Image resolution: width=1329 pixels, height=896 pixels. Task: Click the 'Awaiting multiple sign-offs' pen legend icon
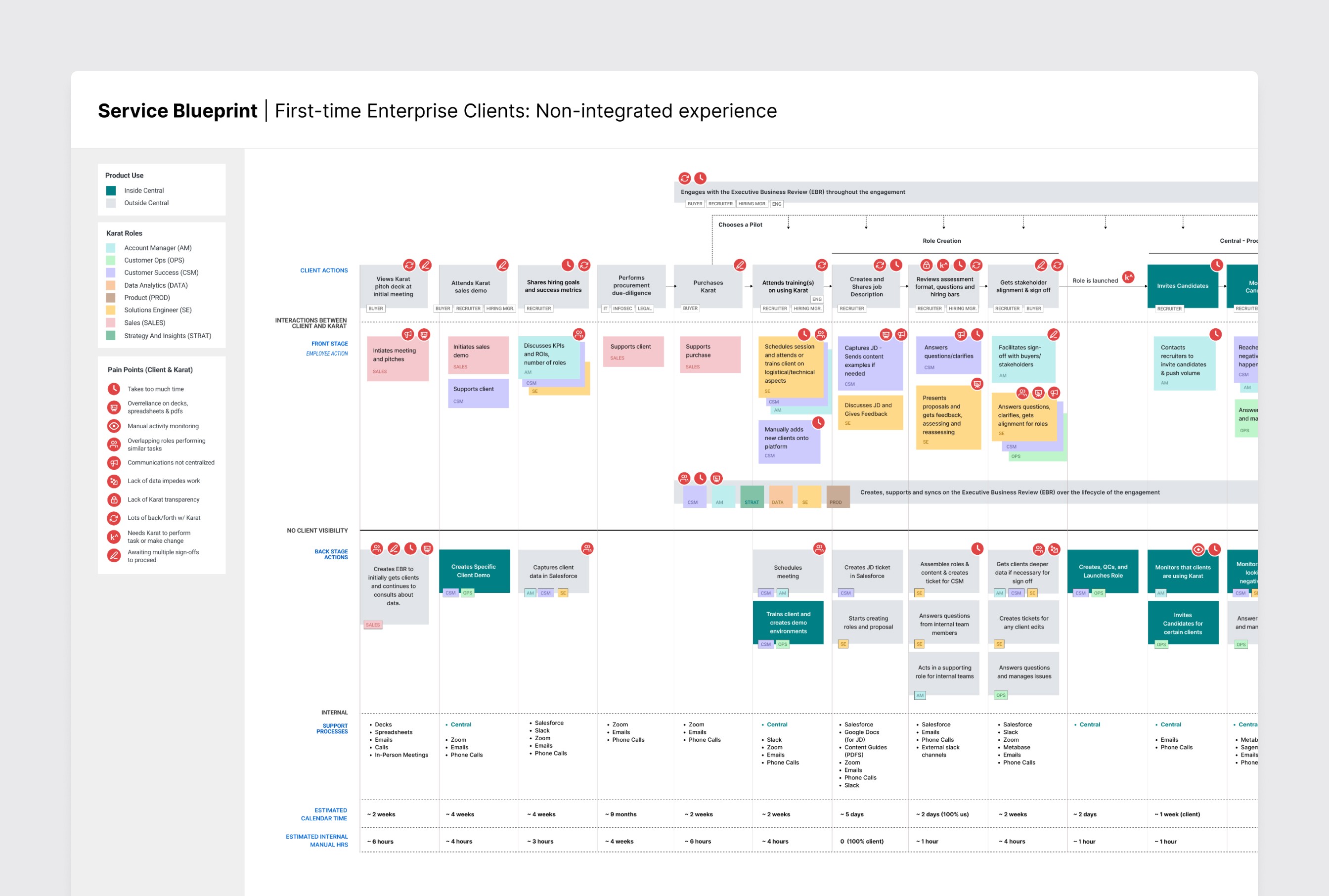click(x=114, y=555)
